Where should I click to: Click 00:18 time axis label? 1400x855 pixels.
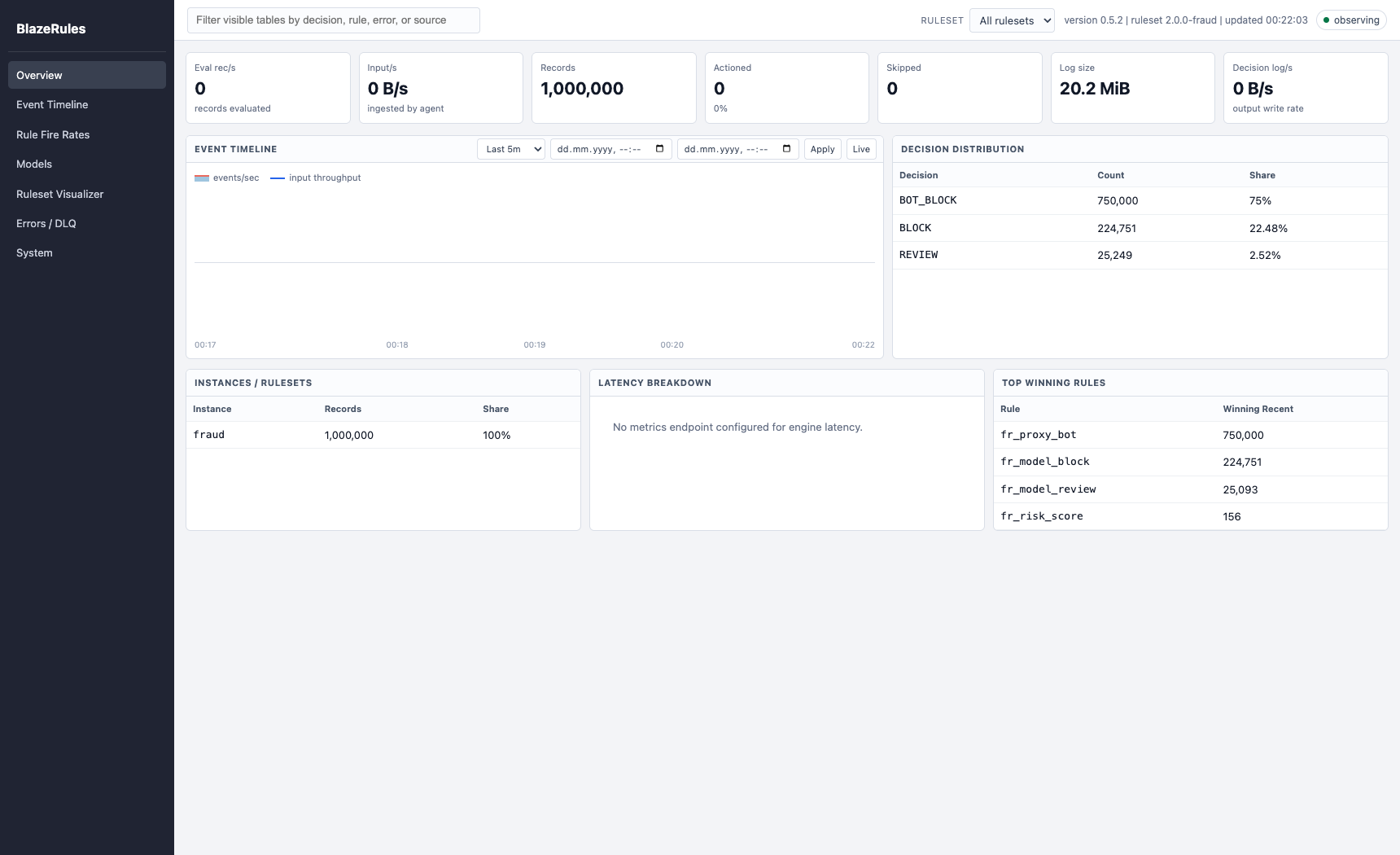pyautogui.click(x=397, y=344)
